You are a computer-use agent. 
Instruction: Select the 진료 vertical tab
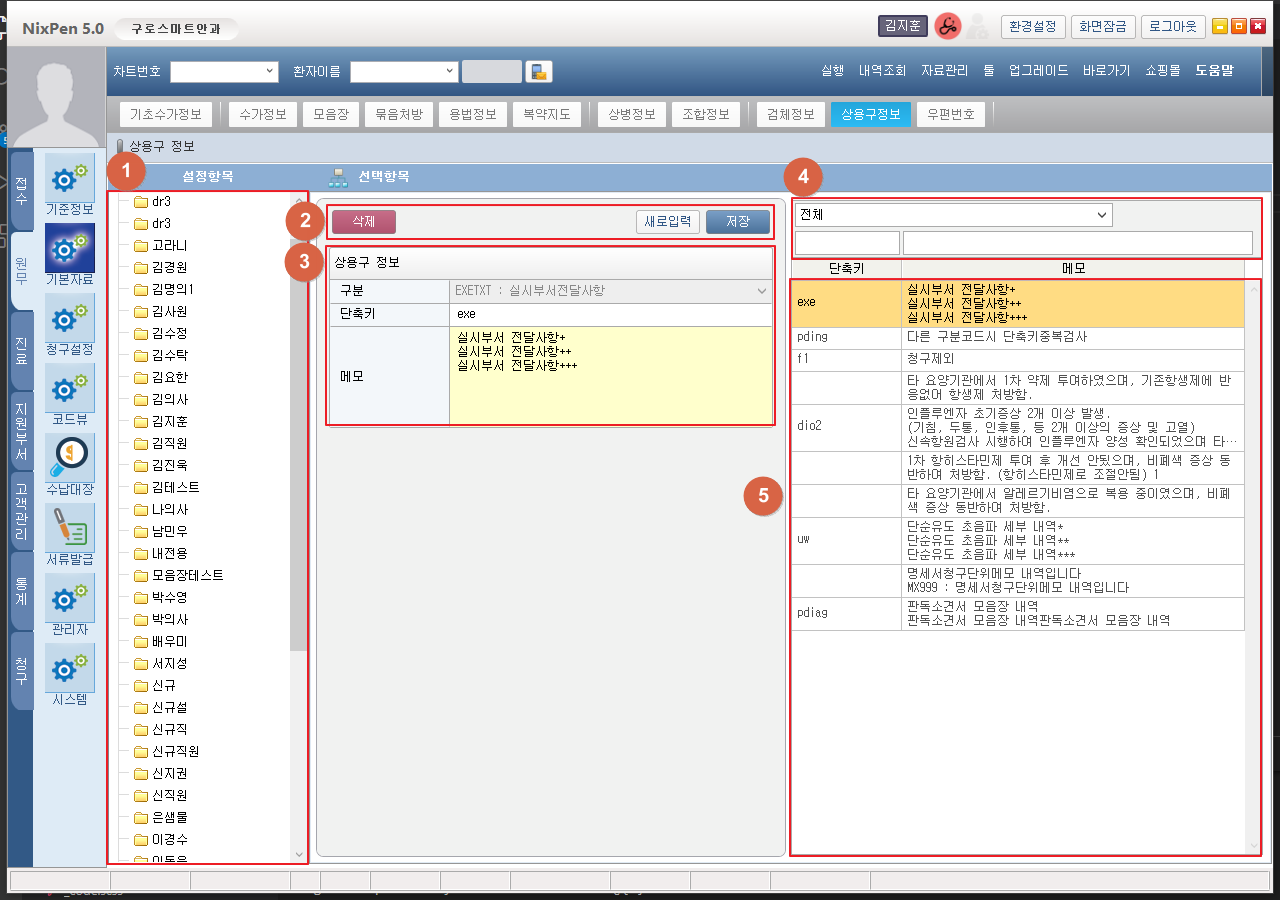[x=21, y=350]
